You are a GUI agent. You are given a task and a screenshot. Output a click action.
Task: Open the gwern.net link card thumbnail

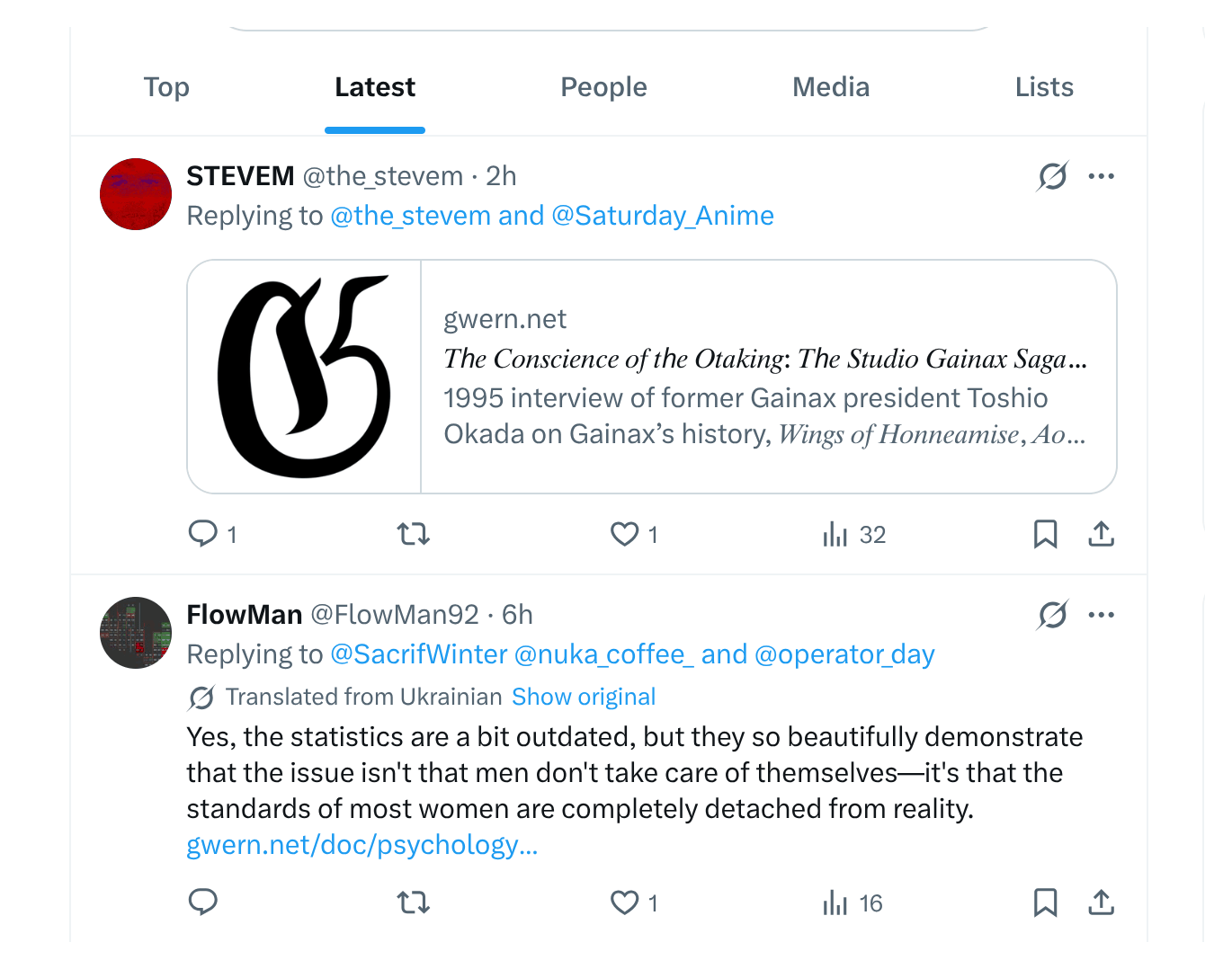(x=304, y=377)
